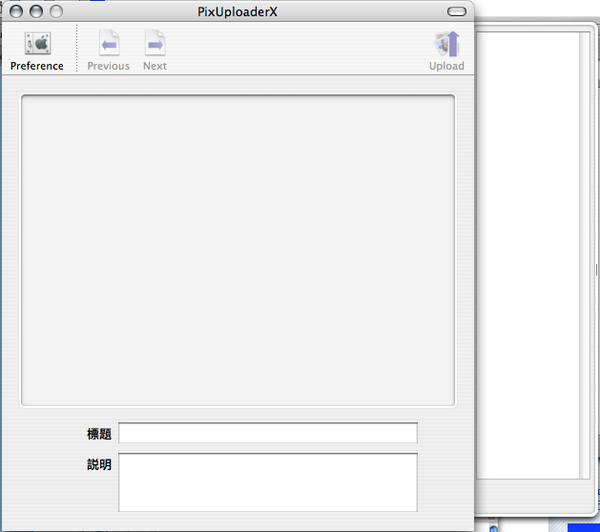Viewport: 600px width, 532px height.
Task: Click the Previous arrow icon
Action: point(109,43)
